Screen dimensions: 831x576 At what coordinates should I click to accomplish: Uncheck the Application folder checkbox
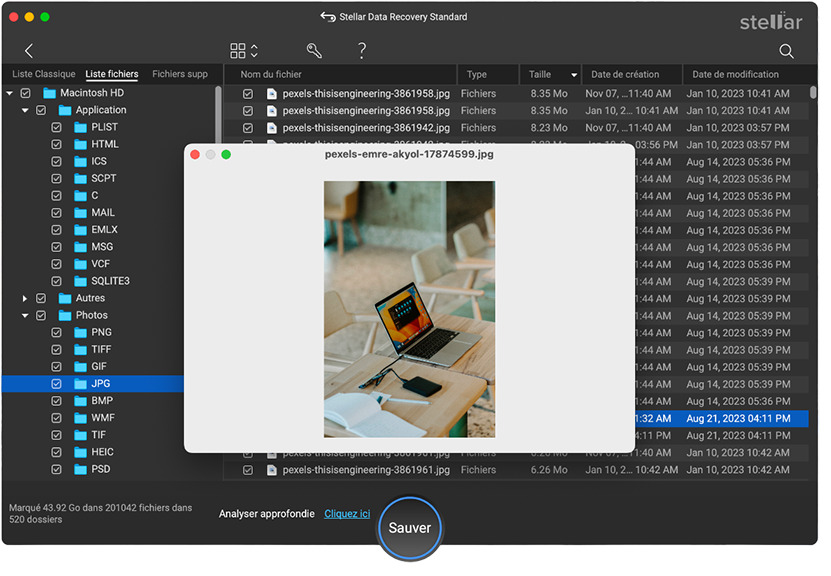pos(41,112)
